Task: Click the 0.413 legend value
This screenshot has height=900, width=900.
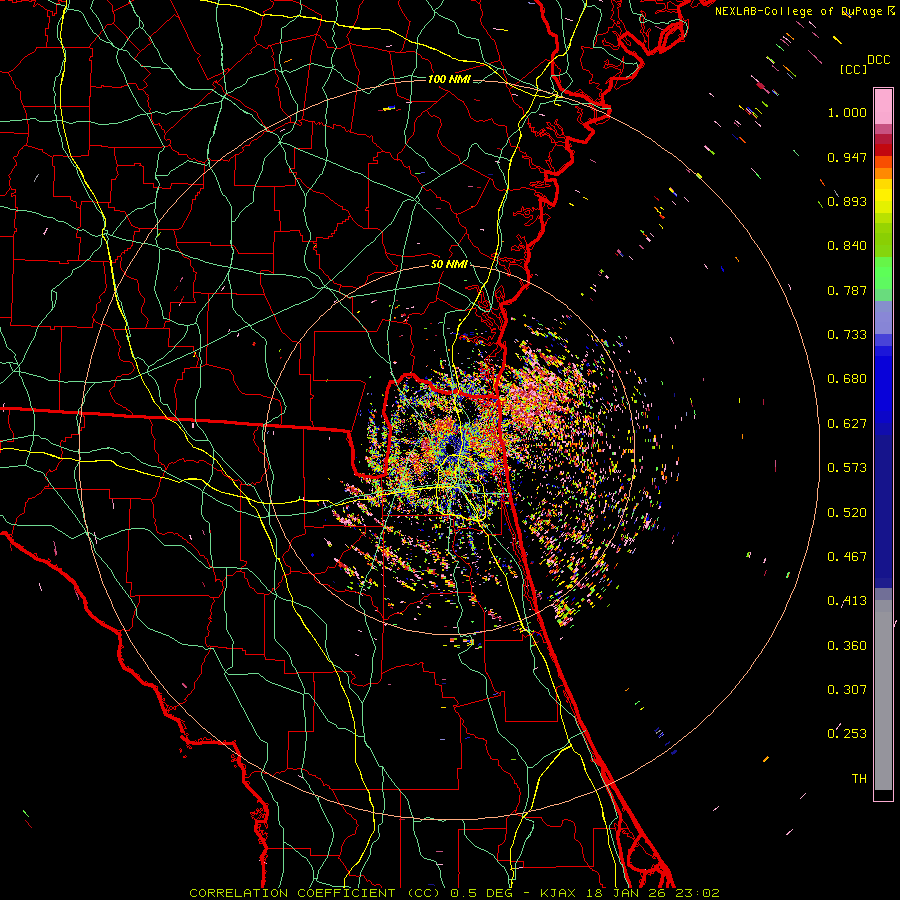Action: point(847,601)
